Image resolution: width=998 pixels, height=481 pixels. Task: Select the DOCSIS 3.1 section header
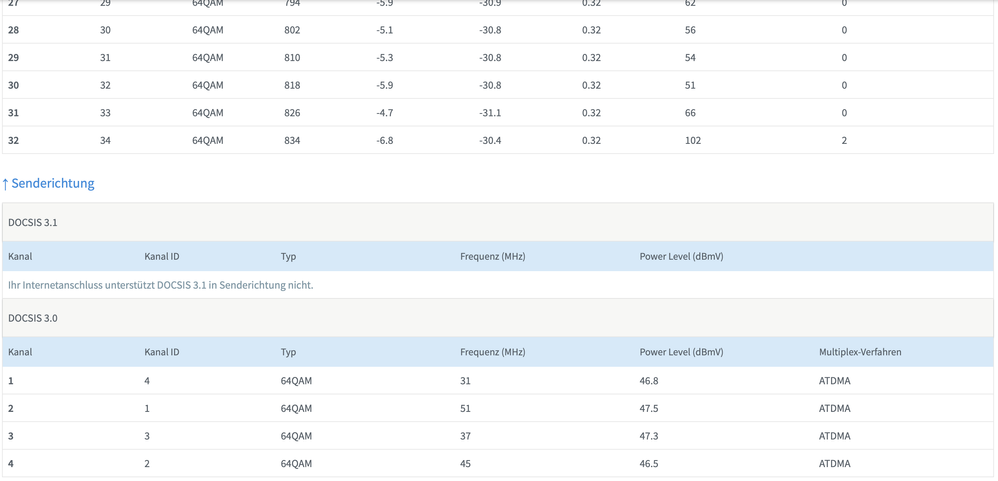(x=33, y=222)
